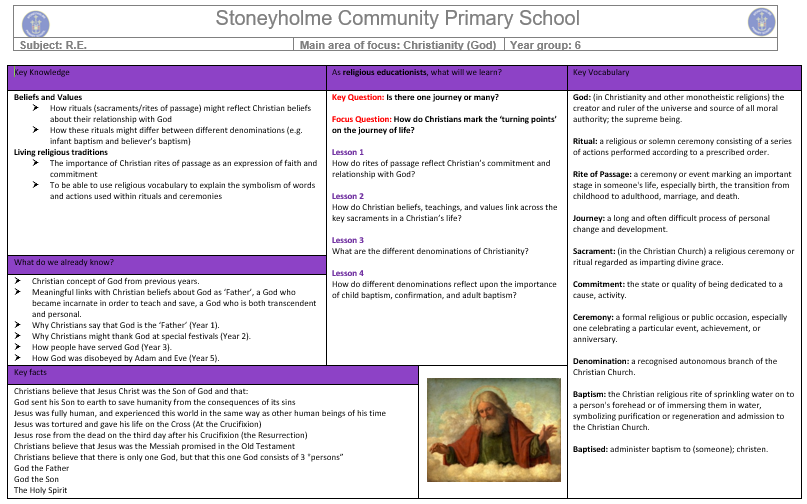
Task: Click the 'Key facts' section header
Action: click(211, 373)
